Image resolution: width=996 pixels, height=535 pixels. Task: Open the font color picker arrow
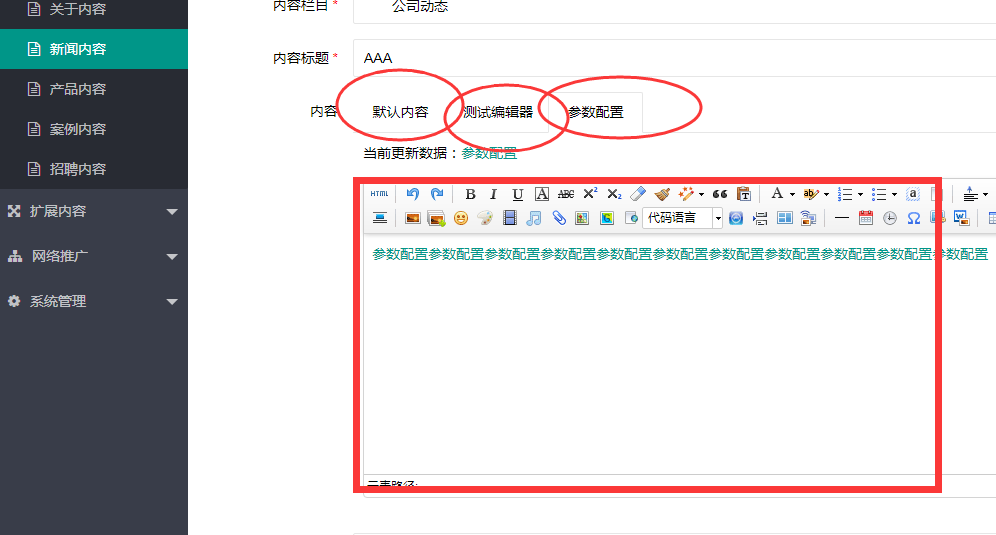pos(792,194)
